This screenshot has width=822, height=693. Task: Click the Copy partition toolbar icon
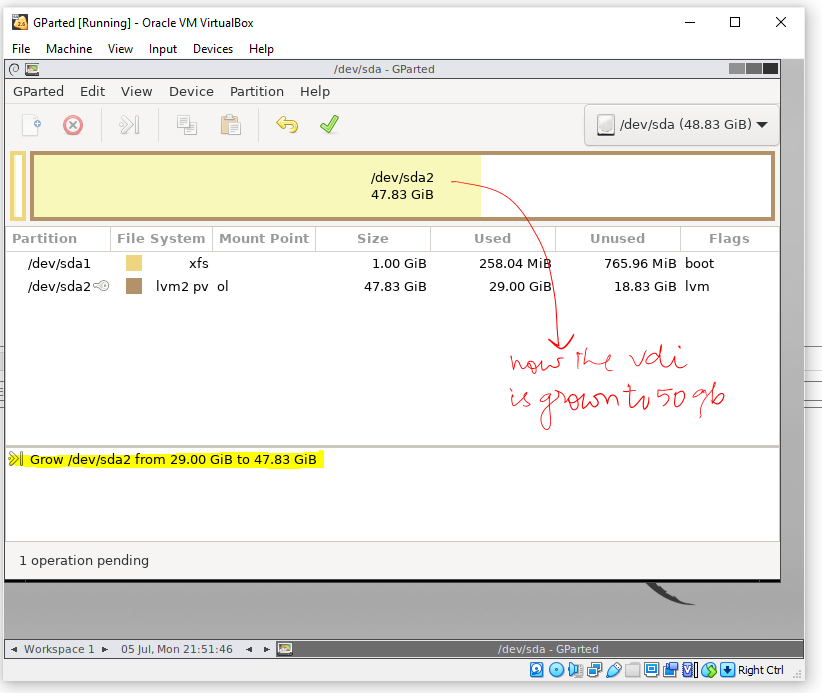[187, 125]
